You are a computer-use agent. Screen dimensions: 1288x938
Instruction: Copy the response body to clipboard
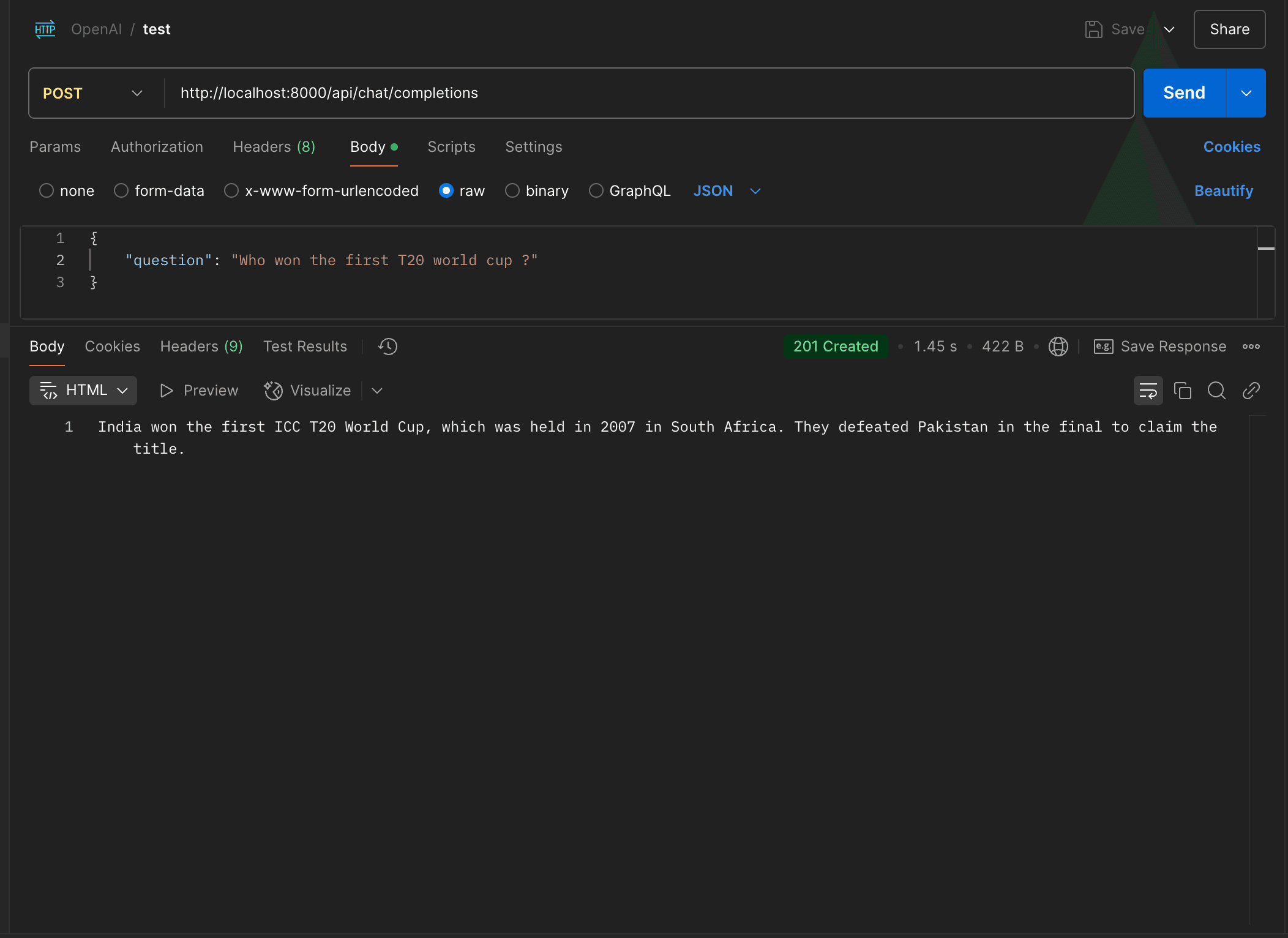pos(1182,391)
